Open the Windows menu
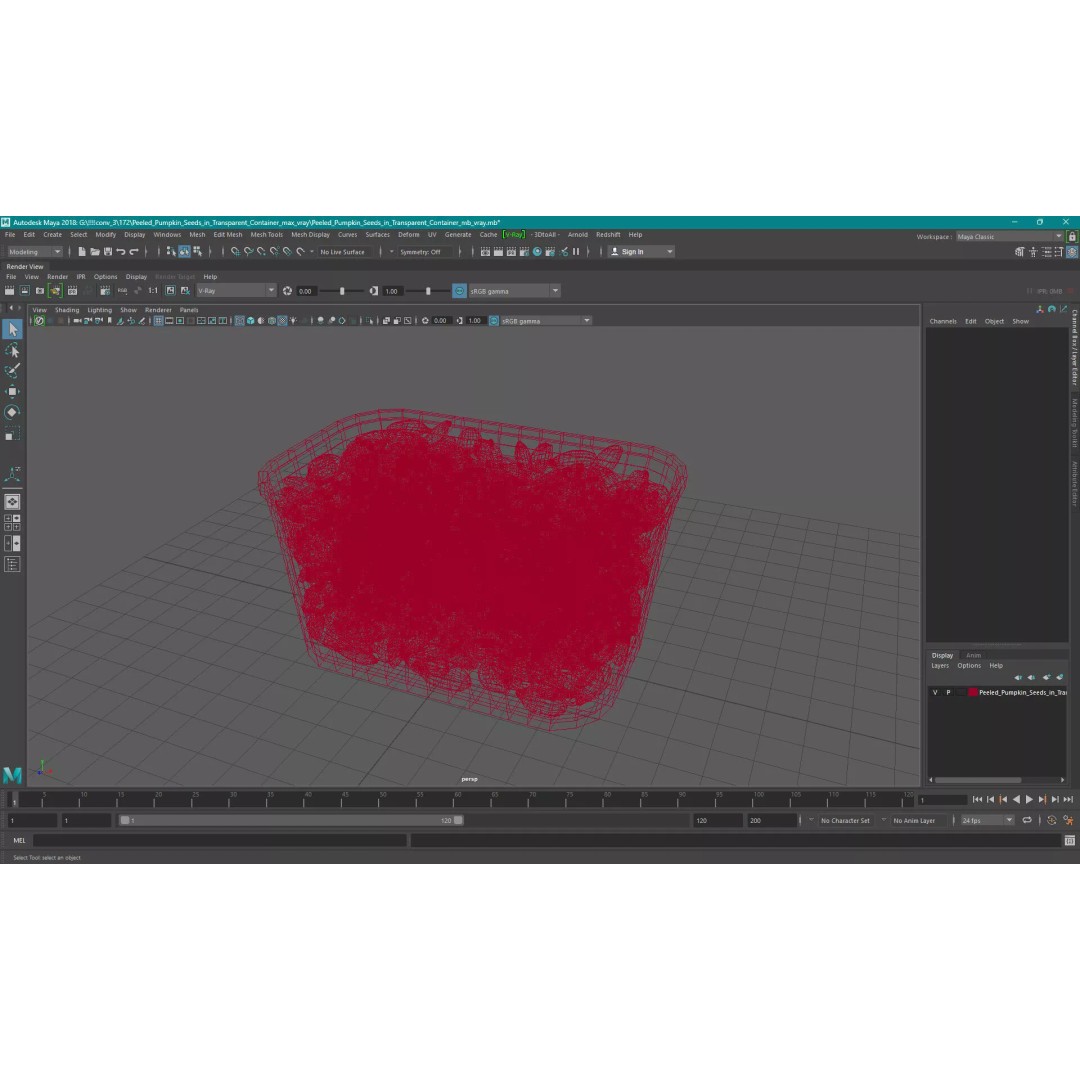 (167, 235)
